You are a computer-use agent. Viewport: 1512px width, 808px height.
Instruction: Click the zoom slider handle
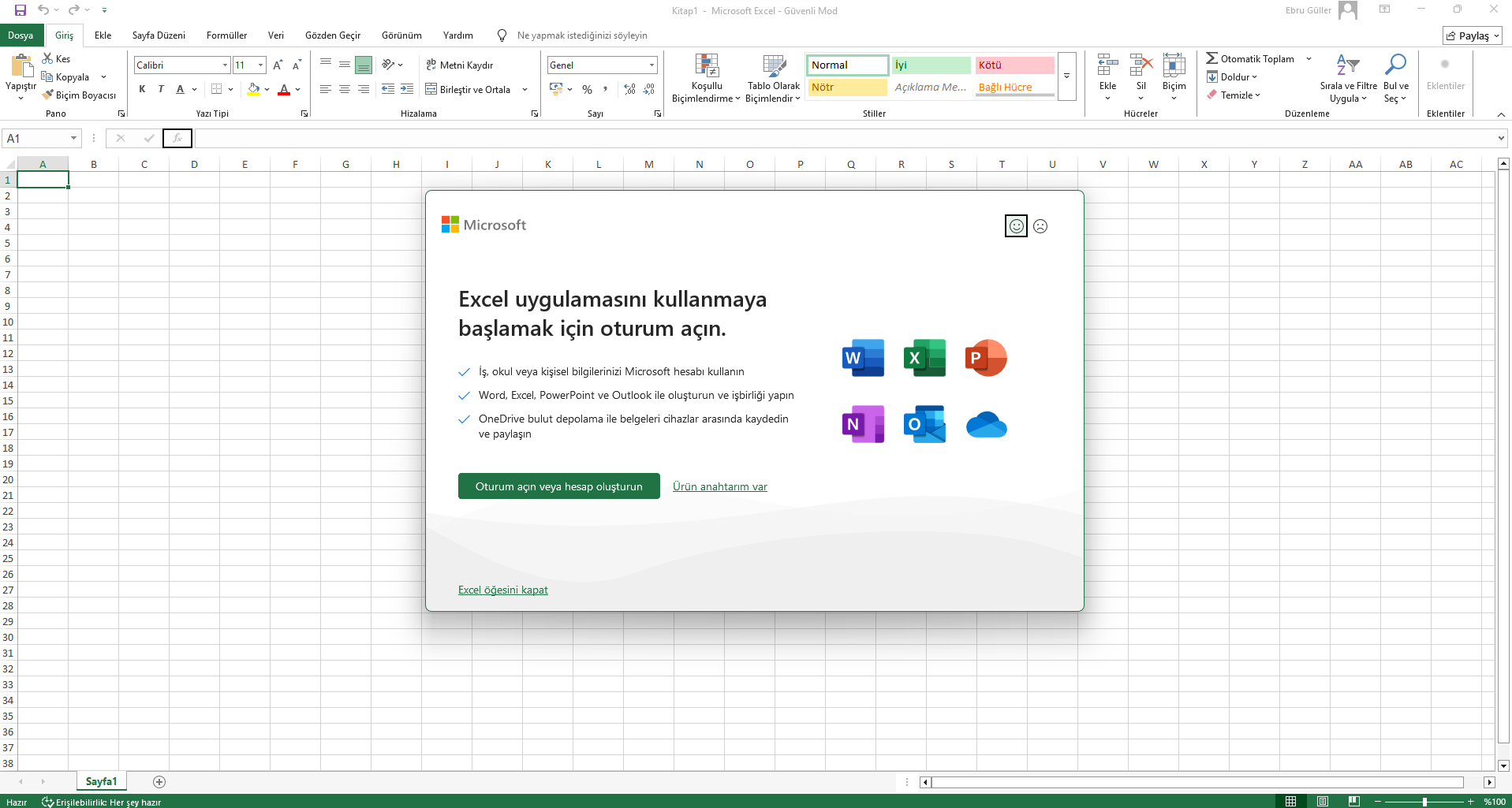tap(1424, 802)
